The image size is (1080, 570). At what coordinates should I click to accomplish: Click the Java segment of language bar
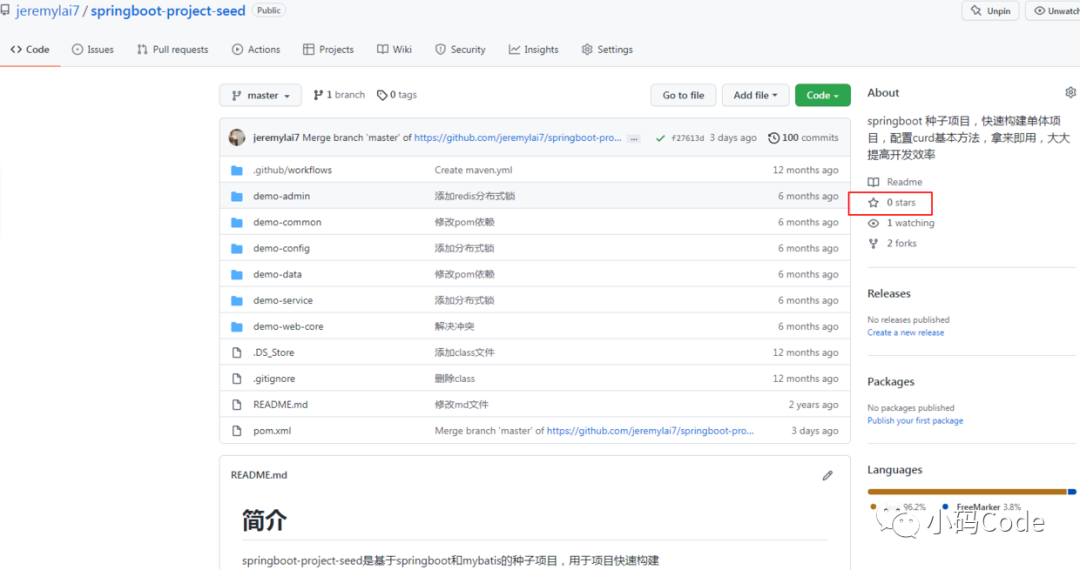(967, 492)
